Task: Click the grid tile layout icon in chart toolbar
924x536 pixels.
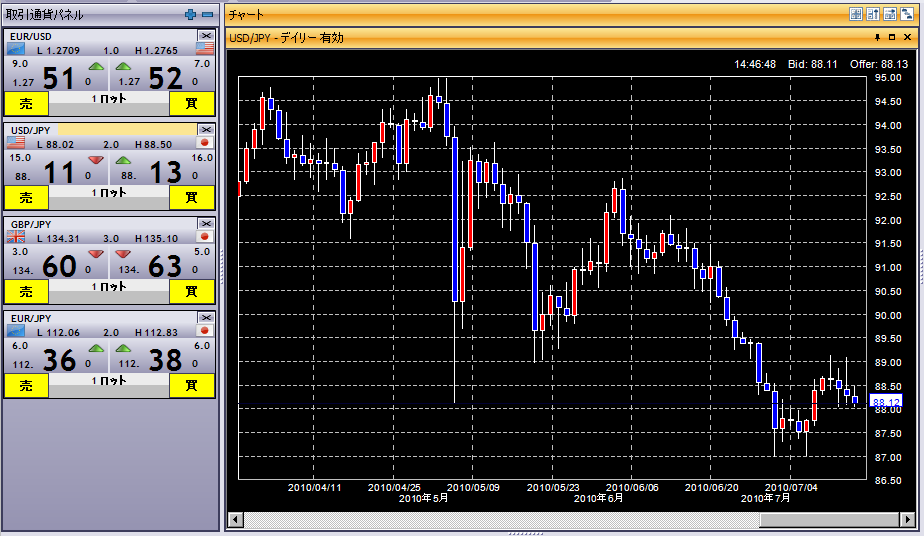Action: click(x=856, y=14)
